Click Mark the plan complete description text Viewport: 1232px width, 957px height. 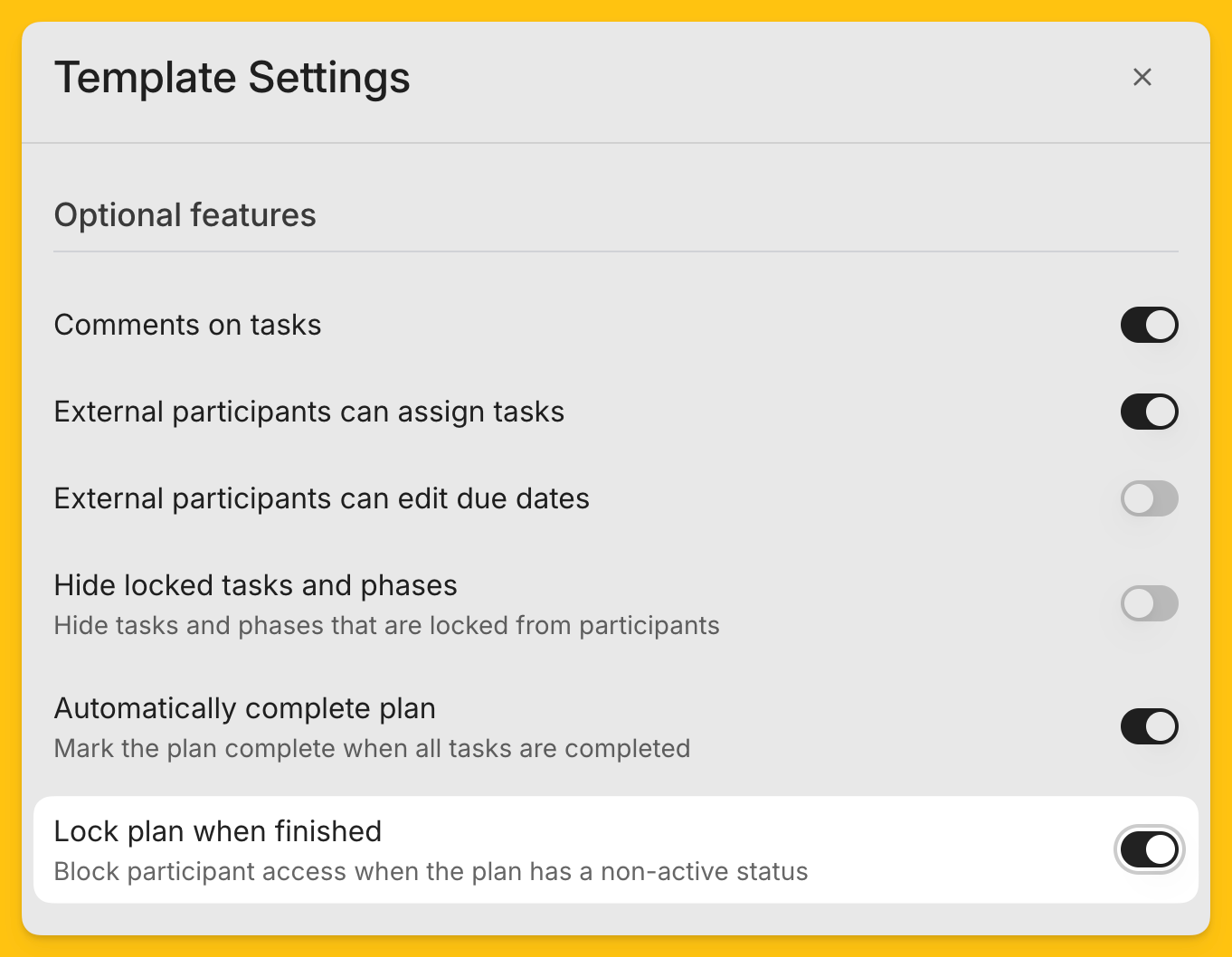pyautogui.click(x=373, y=748)
